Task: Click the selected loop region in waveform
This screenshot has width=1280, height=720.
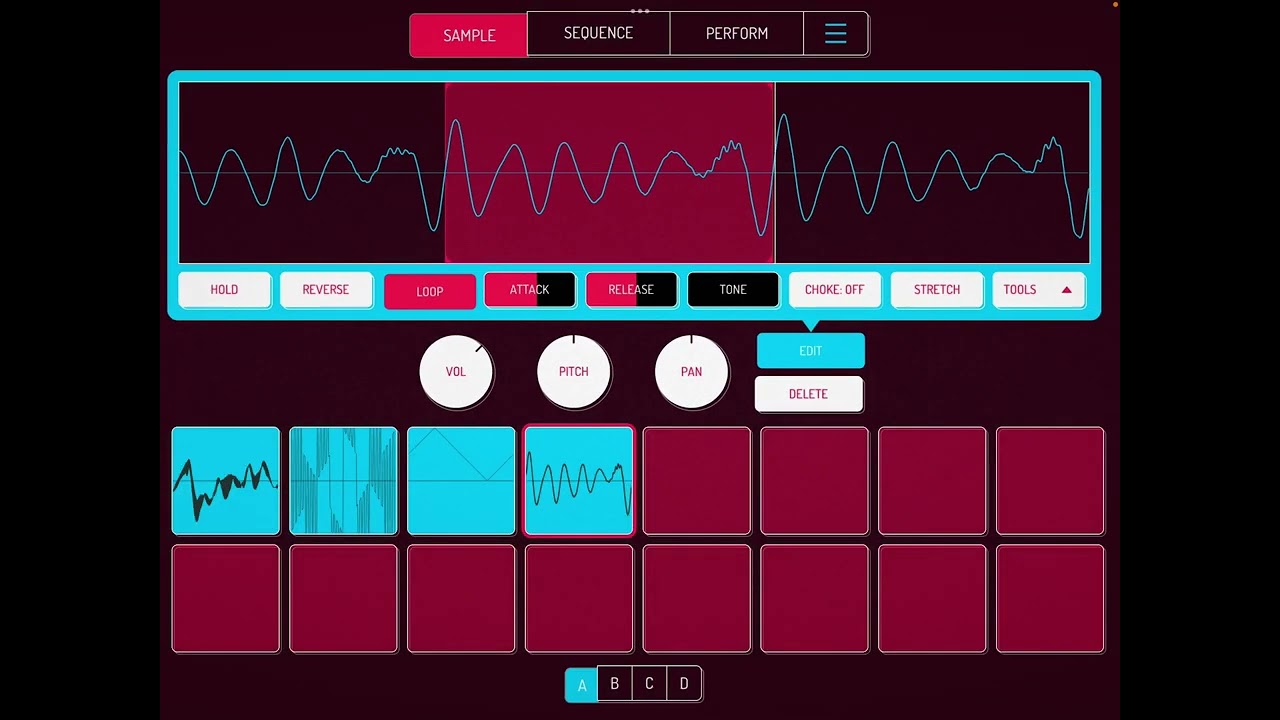Action: (x=610, y=173)
